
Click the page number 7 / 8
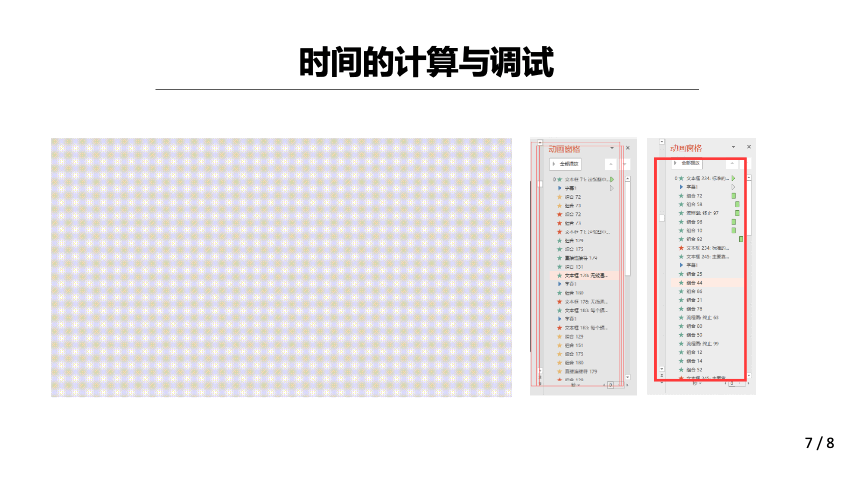[819, 443]
